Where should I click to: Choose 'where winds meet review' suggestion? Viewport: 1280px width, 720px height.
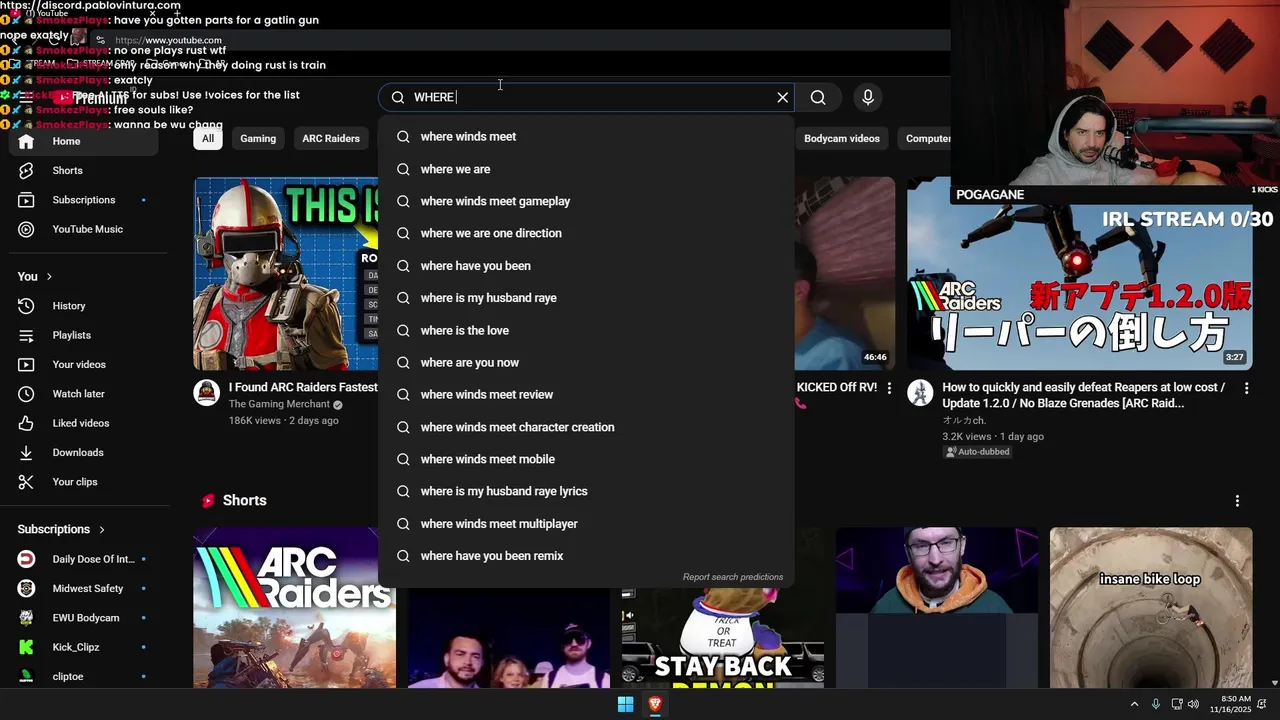(x=586, y=394)
